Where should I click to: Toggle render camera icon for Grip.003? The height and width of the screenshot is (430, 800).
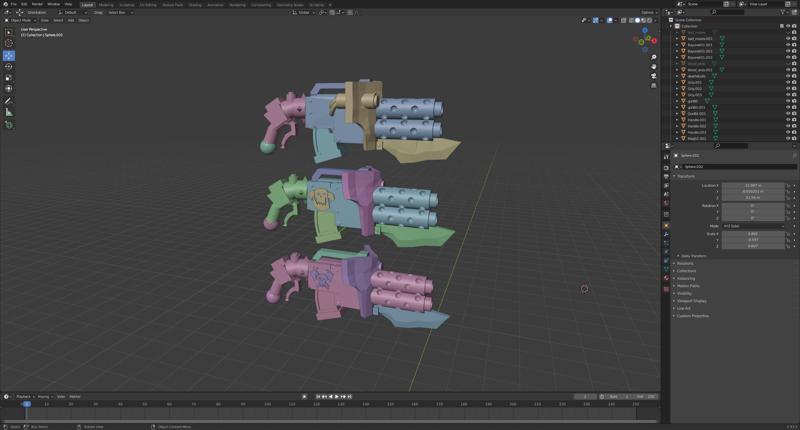coord(794,95)
